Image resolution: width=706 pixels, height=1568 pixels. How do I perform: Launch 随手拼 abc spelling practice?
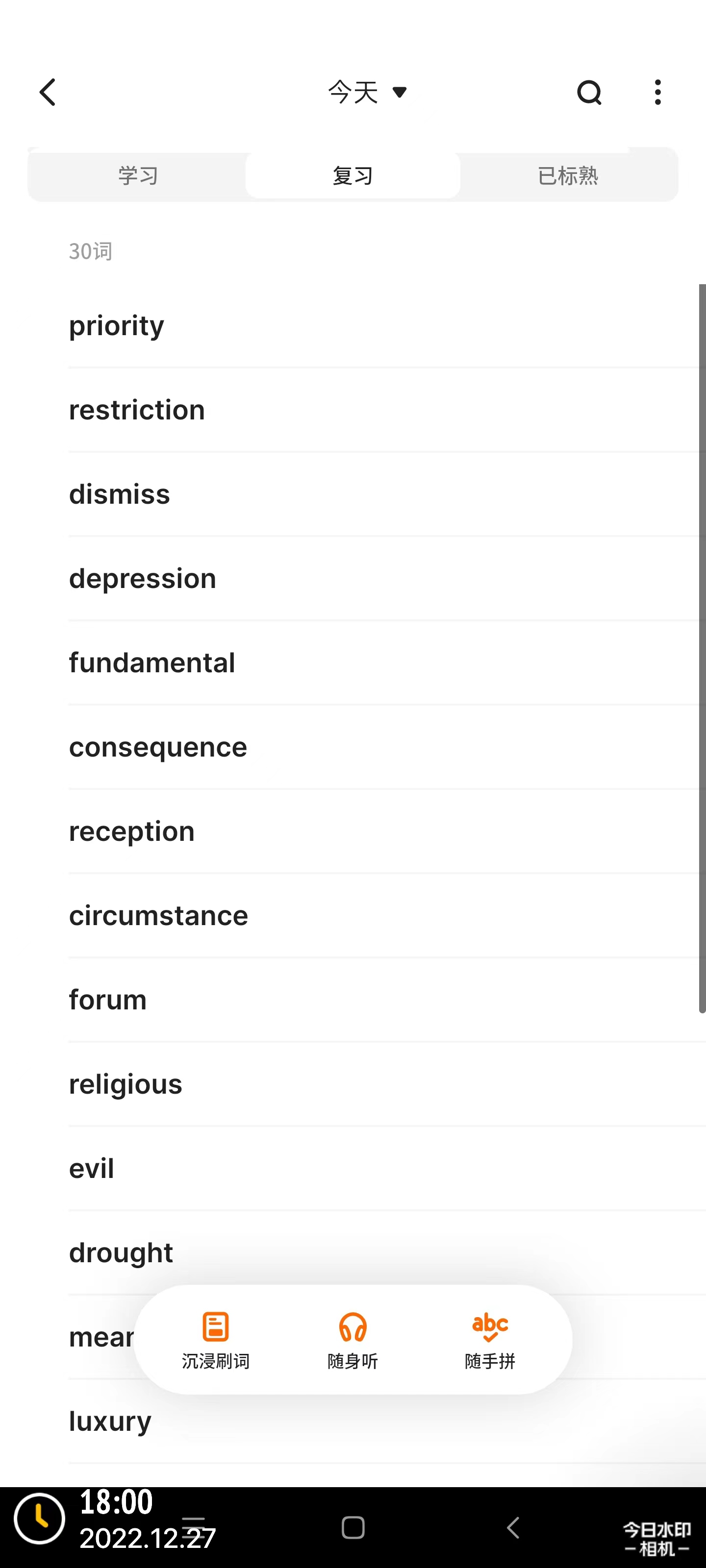[490, 1340]
